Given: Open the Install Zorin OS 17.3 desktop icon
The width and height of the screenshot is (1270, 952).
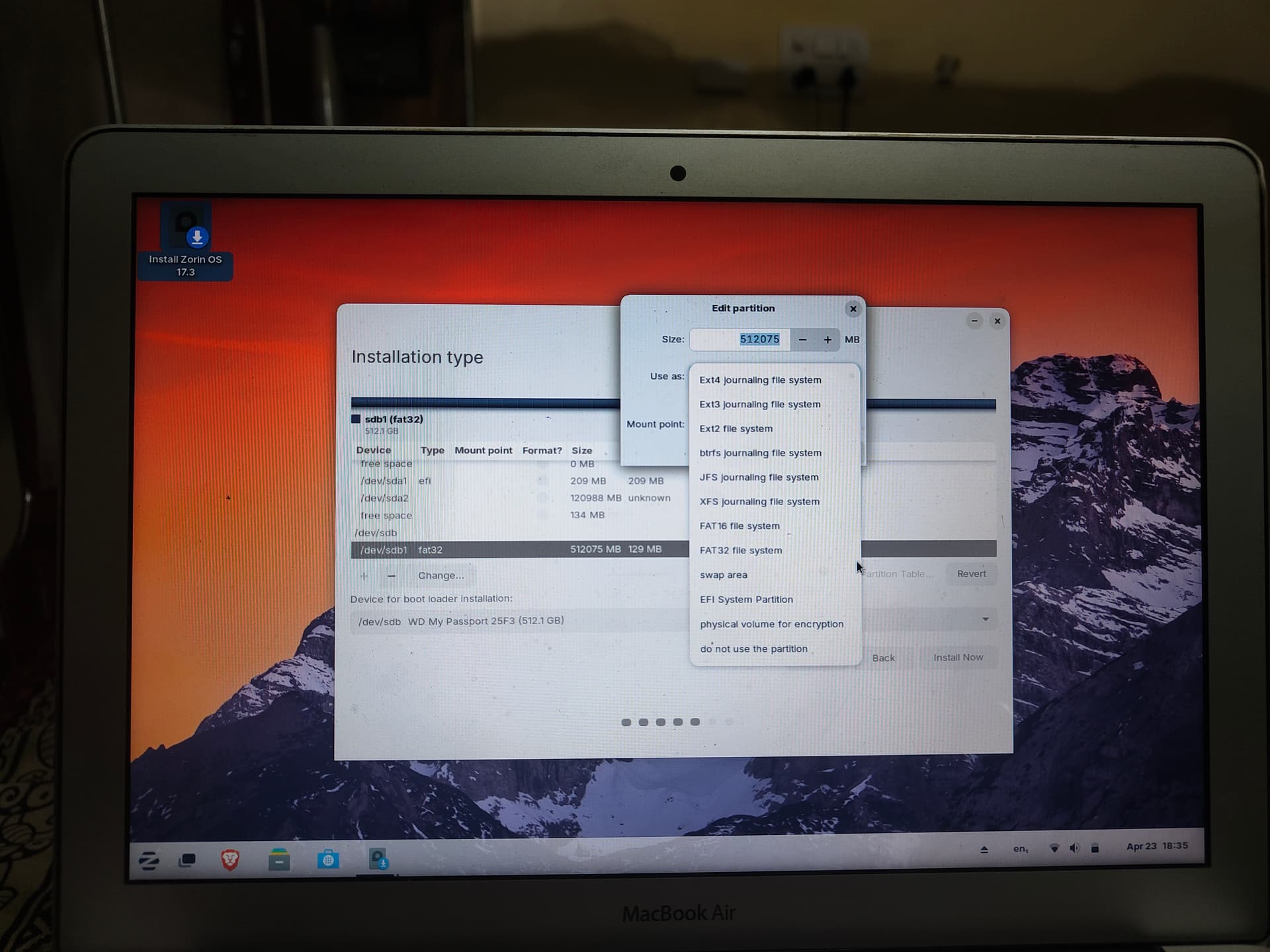Looking at the screenshot, I should 185,241.
